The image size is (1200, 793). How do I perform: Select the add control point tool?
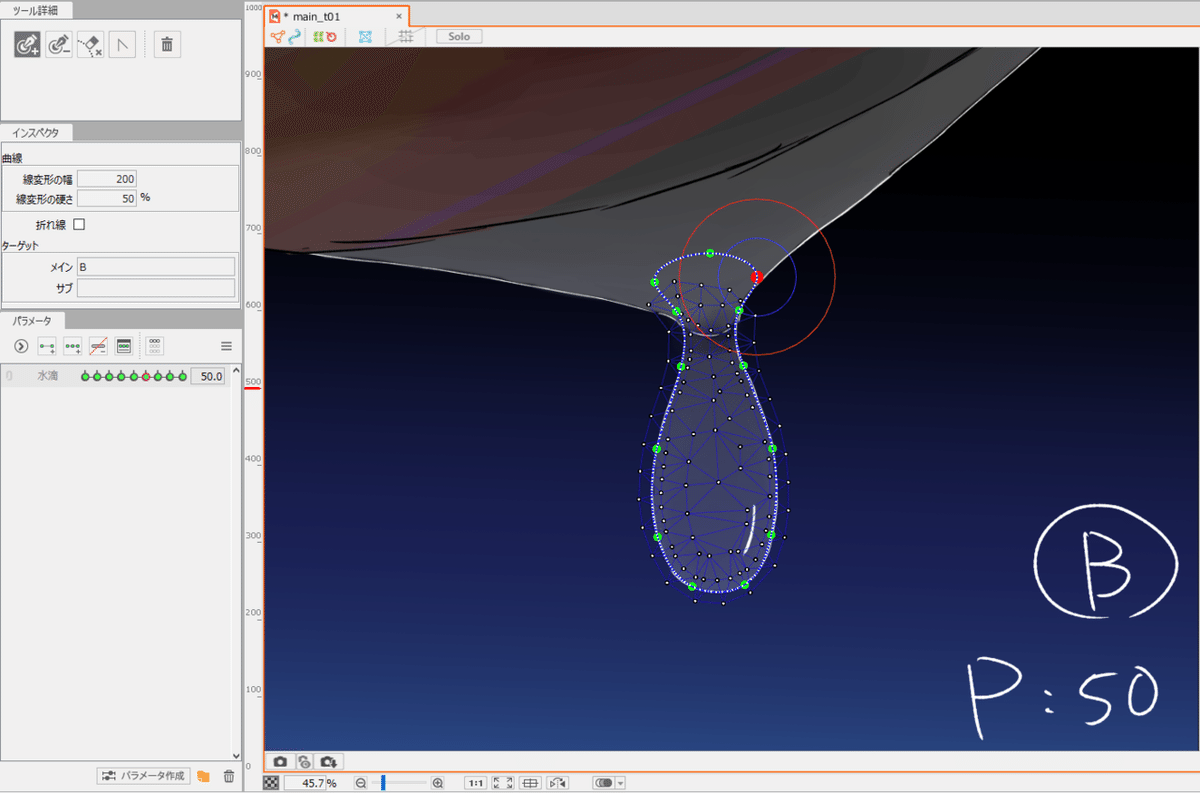(x=27, y=44)
